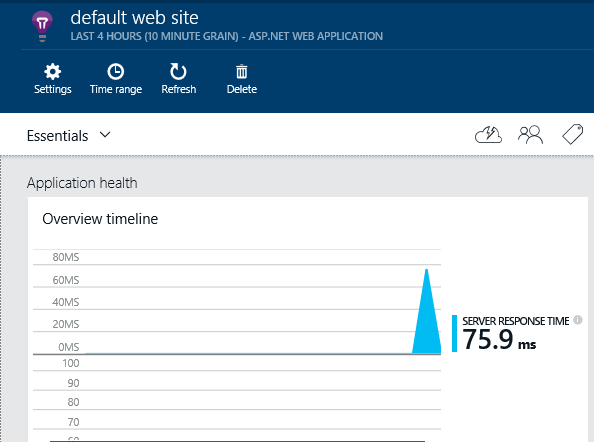
Task: Click the default web site title
Action: [x=134, y=18]
